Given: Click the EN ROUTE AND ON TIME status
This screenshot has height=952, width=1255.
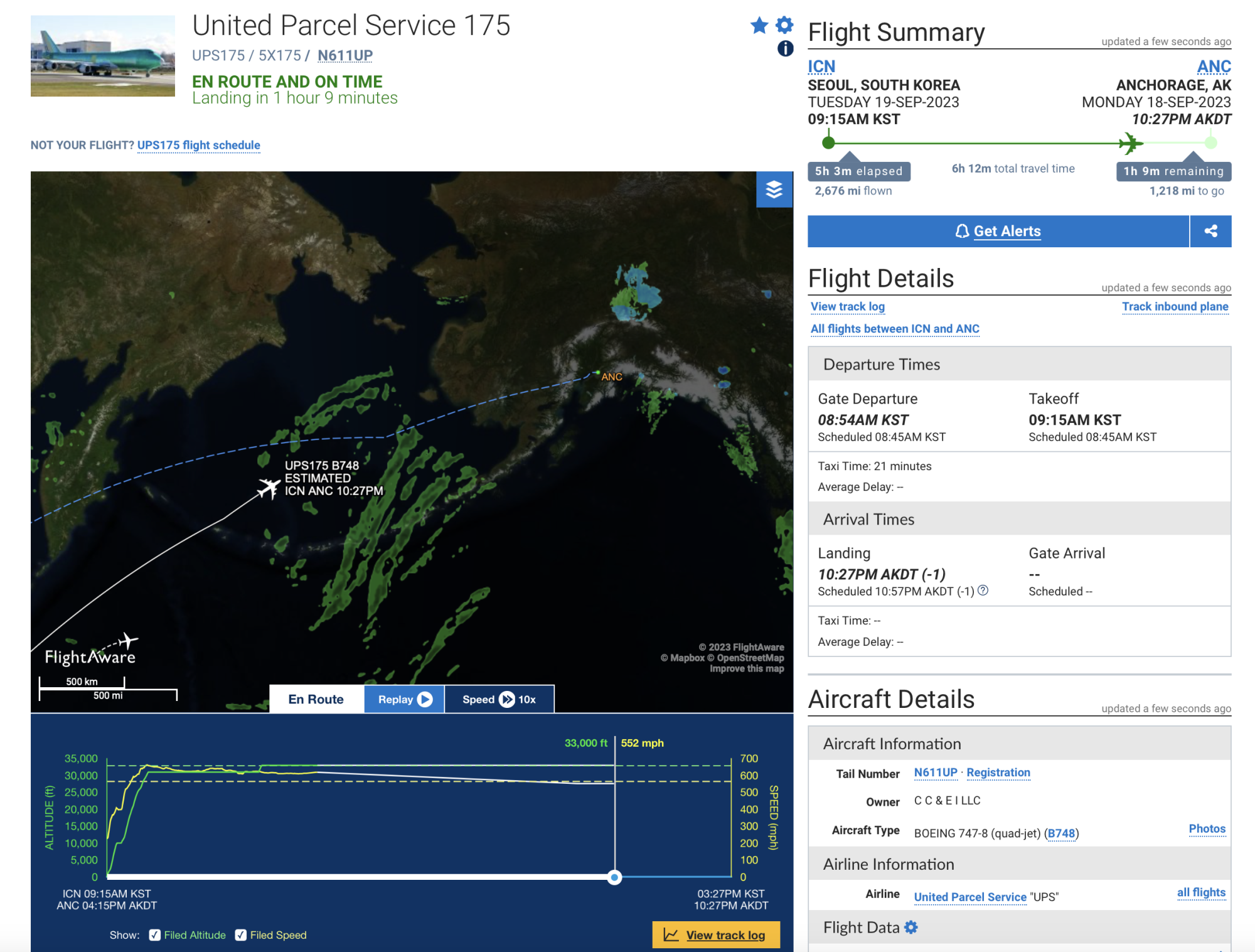Looking at the screenshot, I should [287, 82].
